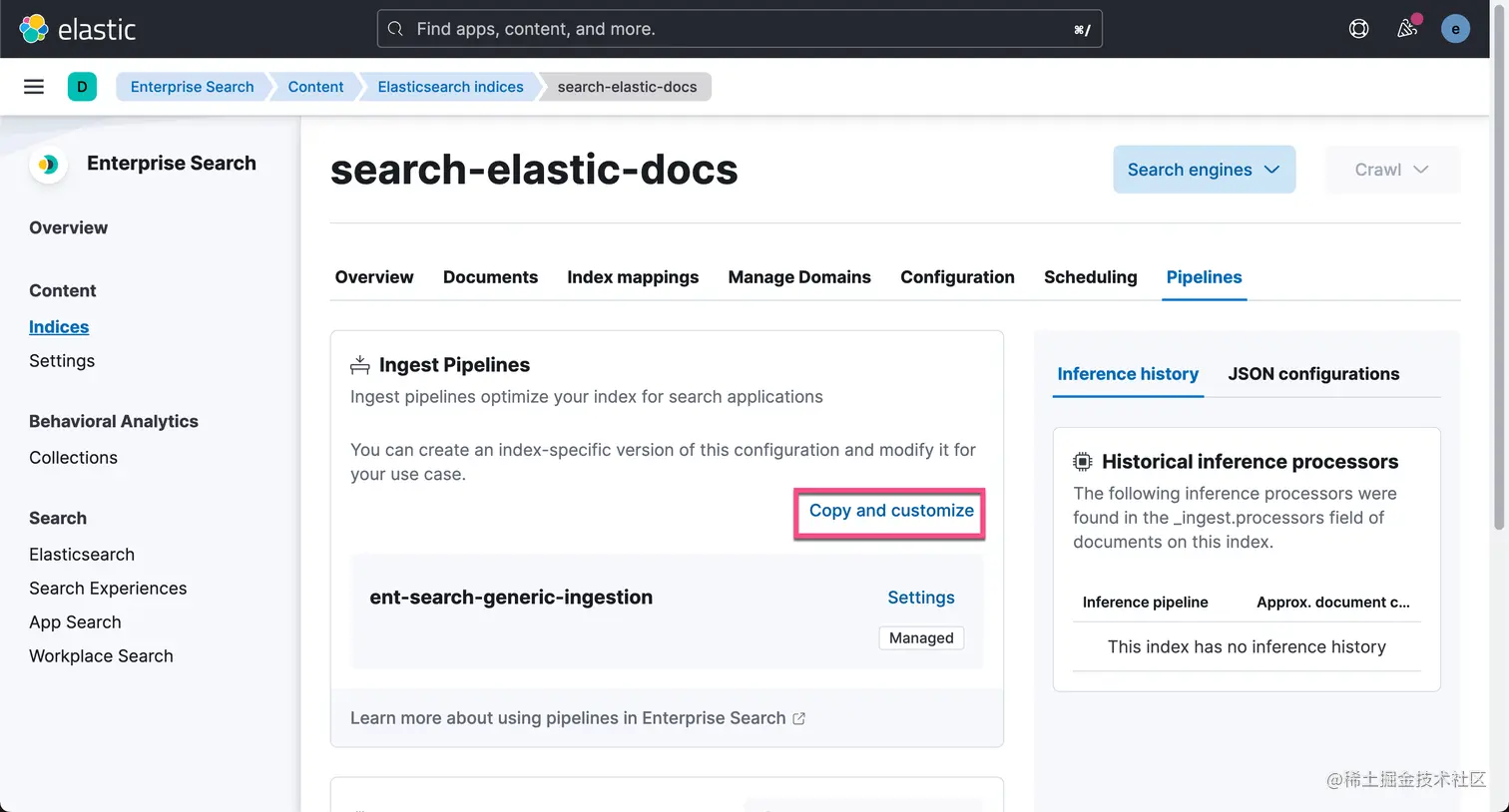
Task: Click the Managed badge
Action: [x=921, y=638]
